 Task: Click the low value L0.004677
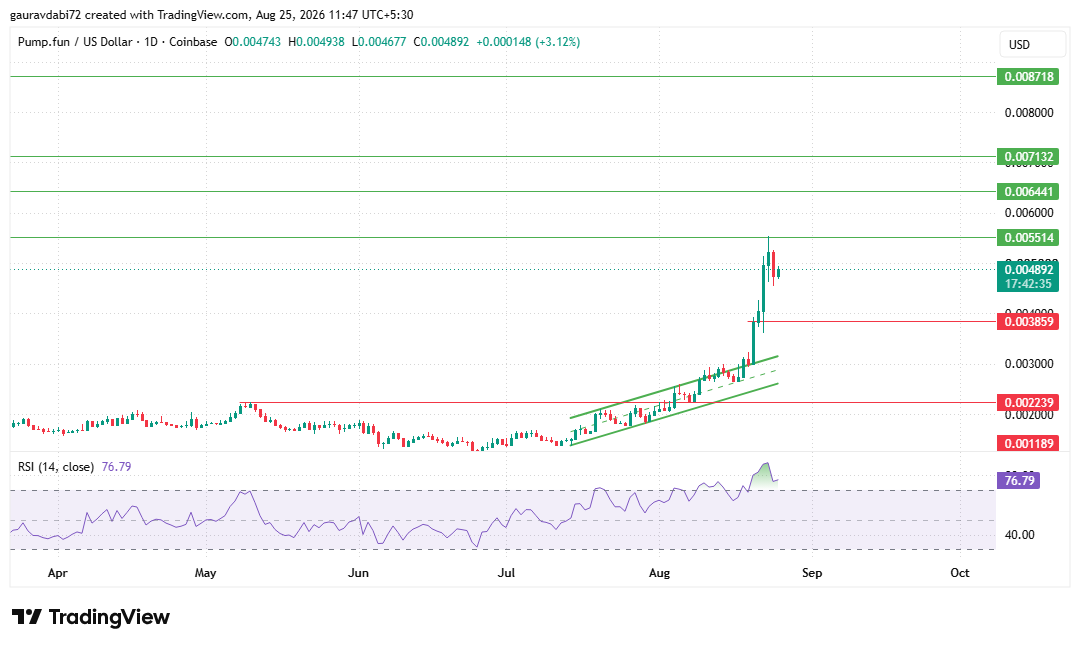(x=380, y=42)
